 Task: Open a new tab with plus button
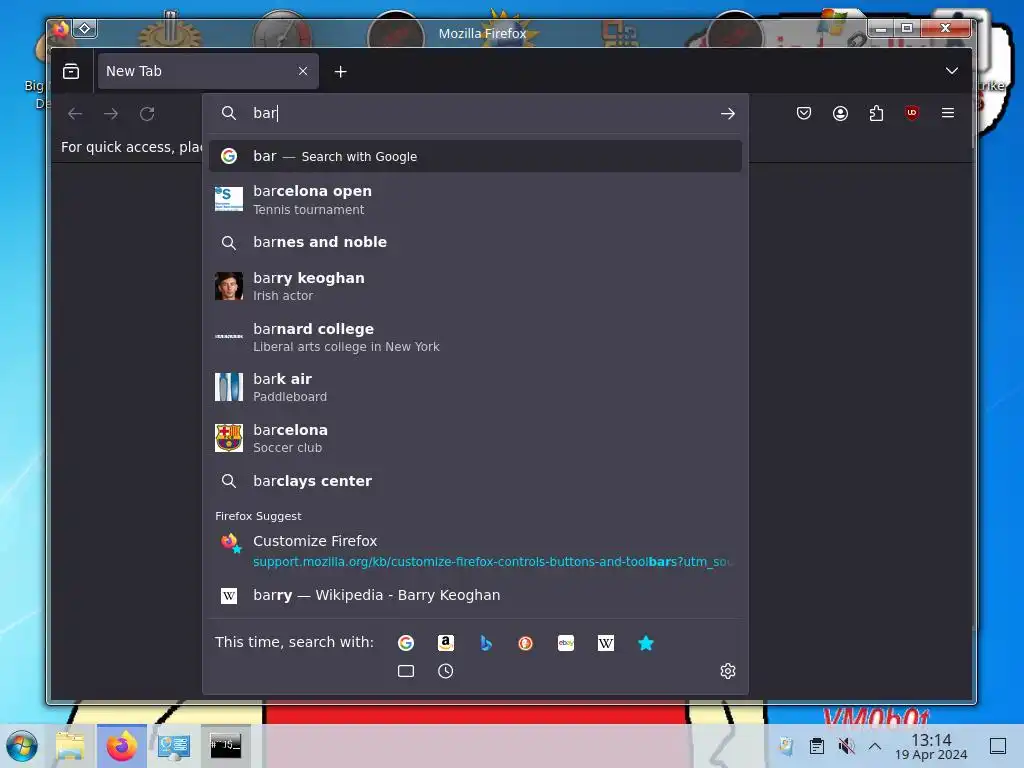[x=340, y=72]
